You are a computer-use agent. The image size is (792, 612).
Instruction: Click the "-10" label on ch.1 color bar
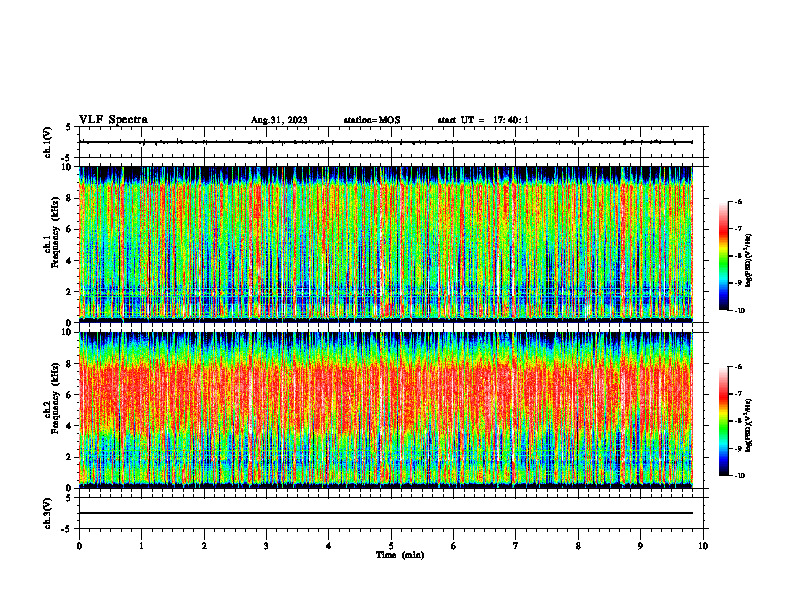point(740,311)
